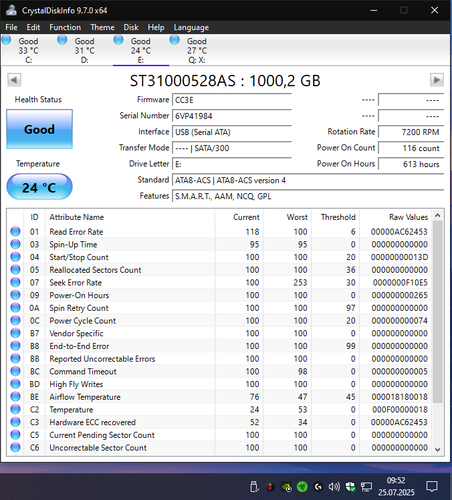Open the File menu
Image resolution: width=452 pixels, height=500 pixels.
click(x=11, y=27)
